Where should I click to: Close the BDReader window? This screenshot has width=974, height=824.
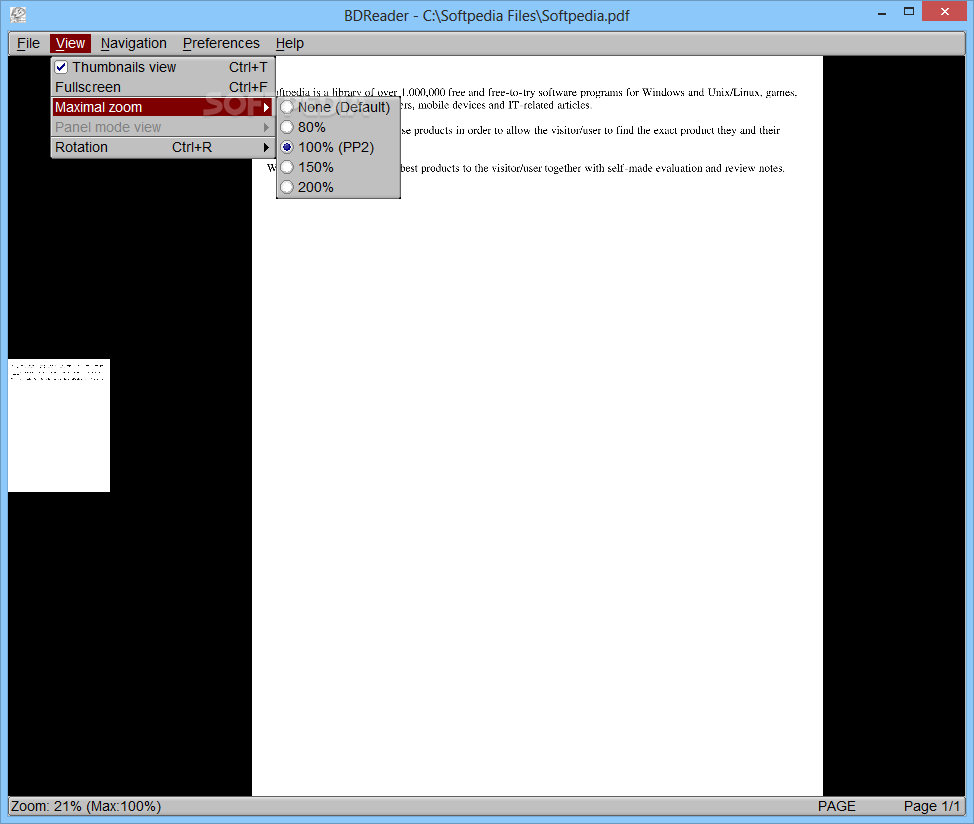pos(944,12)
